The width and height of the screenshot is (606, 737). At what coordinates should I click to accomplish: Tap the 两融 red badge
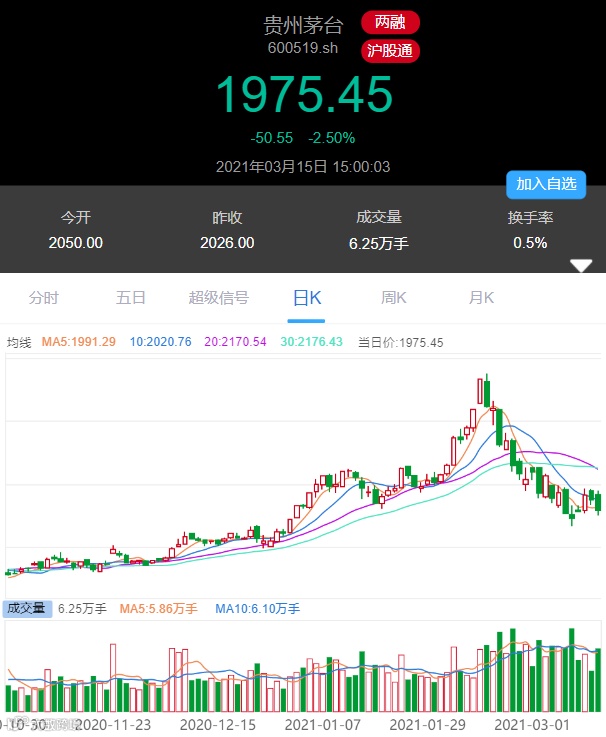pyautogui.click(x=390, y=22)
